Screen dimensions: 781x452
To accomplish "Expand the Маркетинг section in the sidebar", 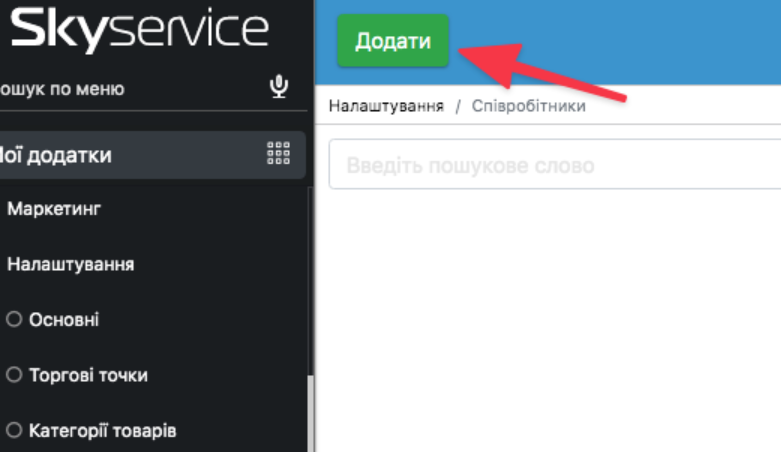I will [x=54, y=209].
